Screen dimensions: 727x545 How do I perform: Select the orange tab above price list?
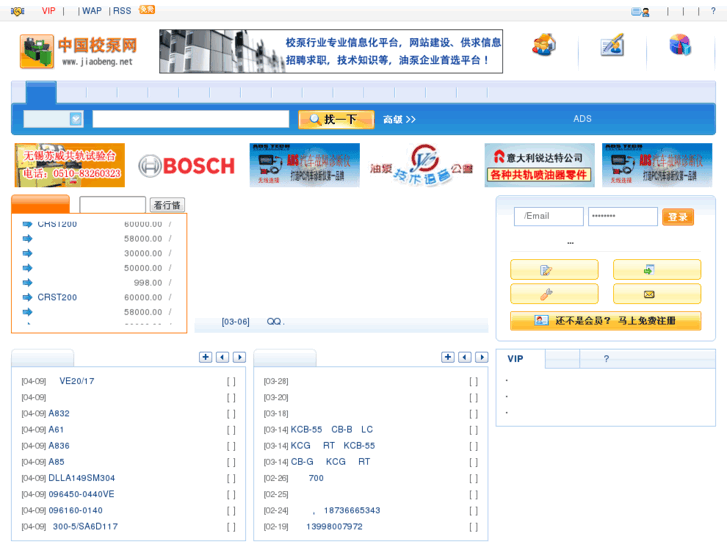40,204
